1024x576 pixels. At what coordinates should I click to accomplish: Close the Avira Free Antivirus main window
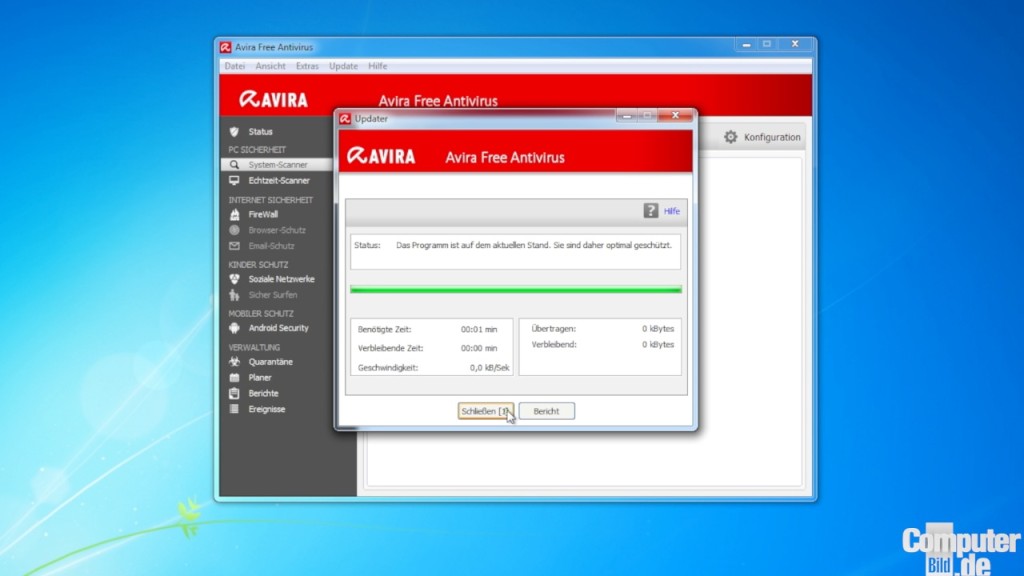click(x=795, y=44)
